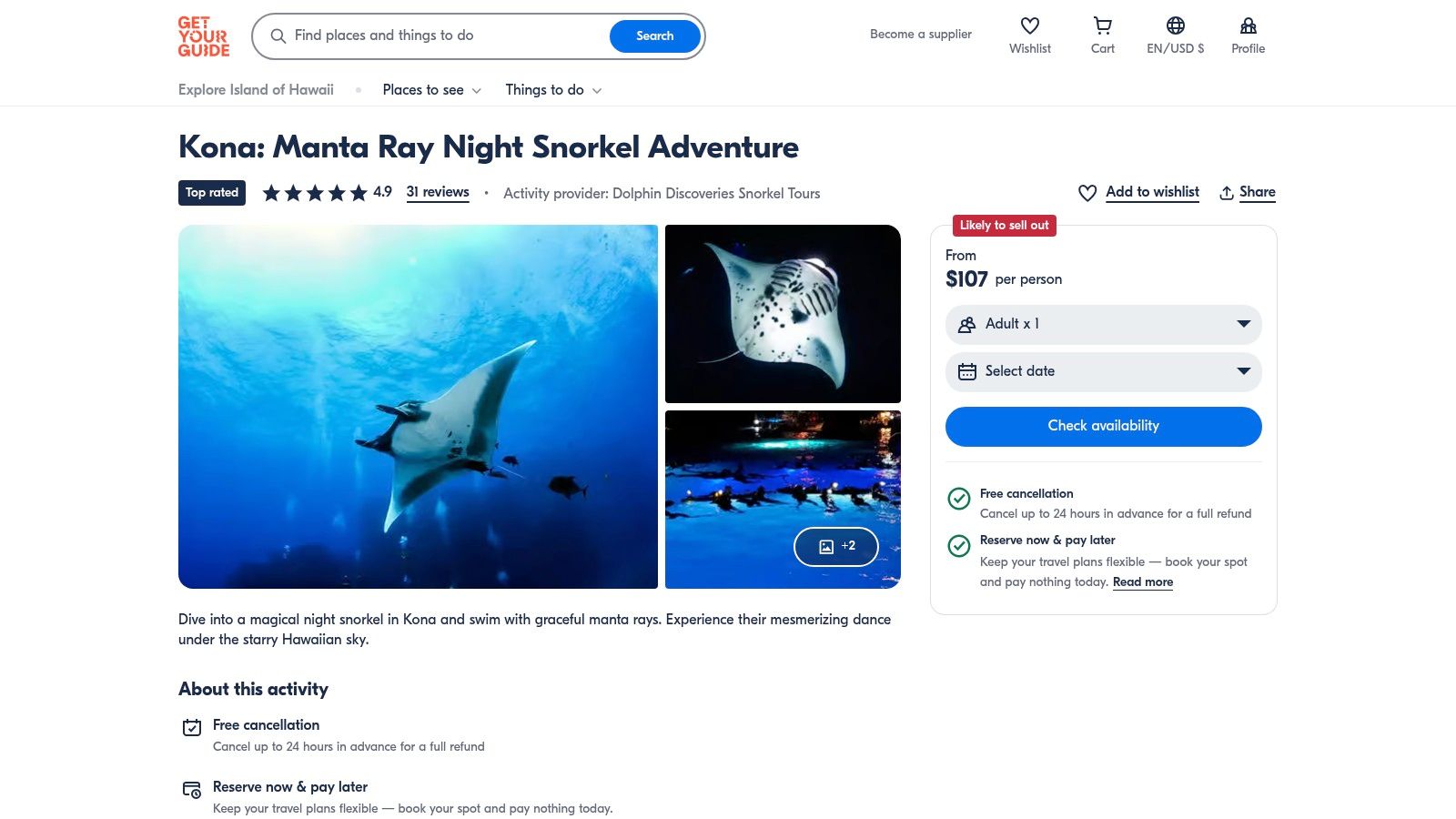Open the Profile icon
The width and height of the screenshot is (1456, 819).
[1248, 25]
